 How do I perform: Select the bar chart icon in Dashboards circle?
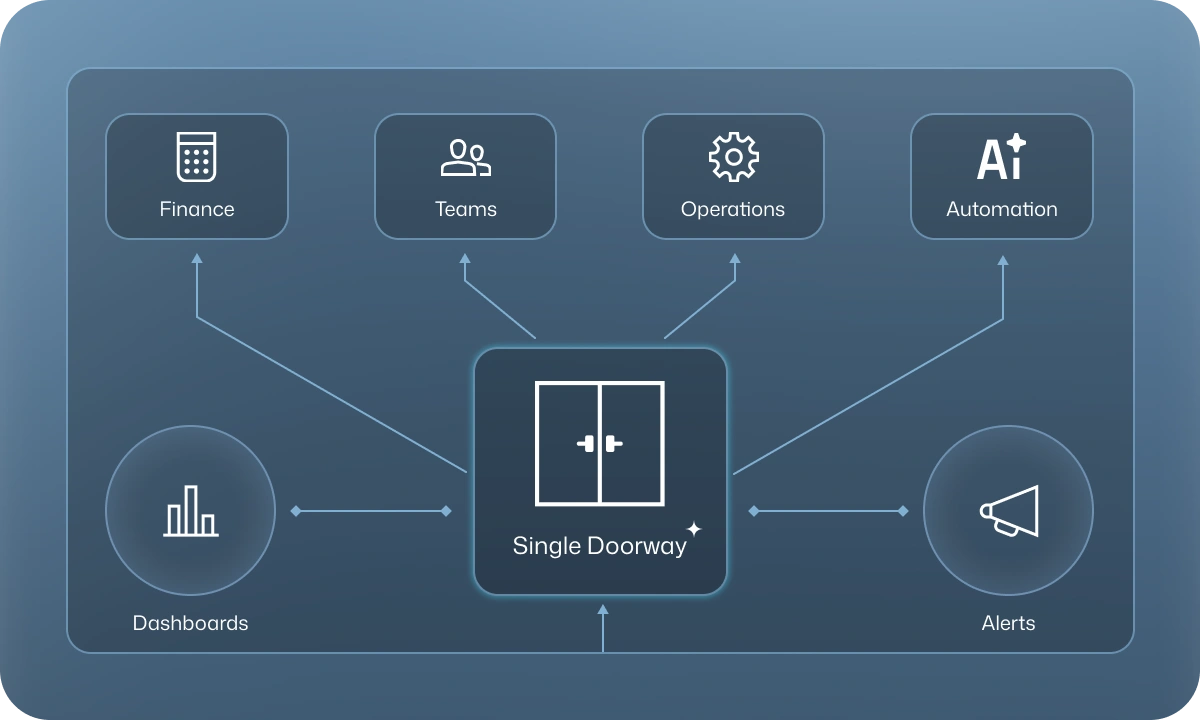click(x=190, y=511)
